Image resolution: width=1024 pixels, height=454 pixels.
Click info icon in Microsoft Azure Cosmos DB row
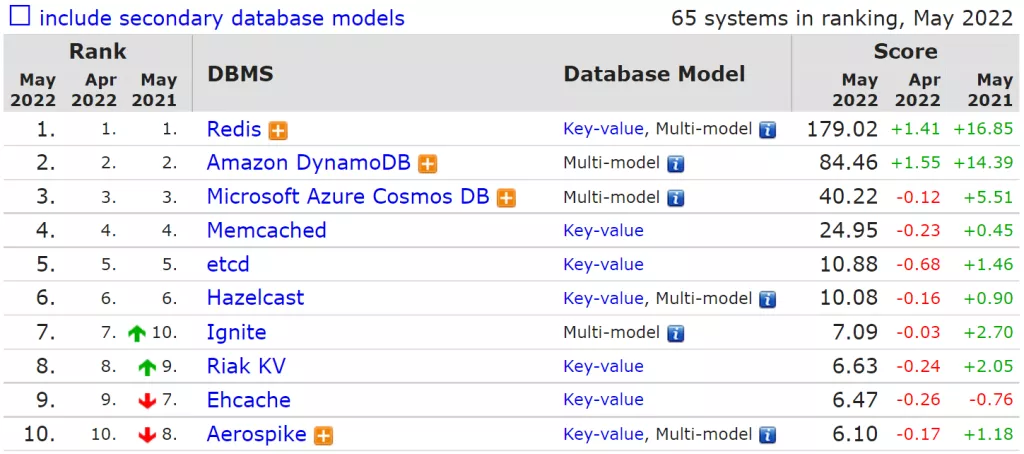(x=675, y=197)
